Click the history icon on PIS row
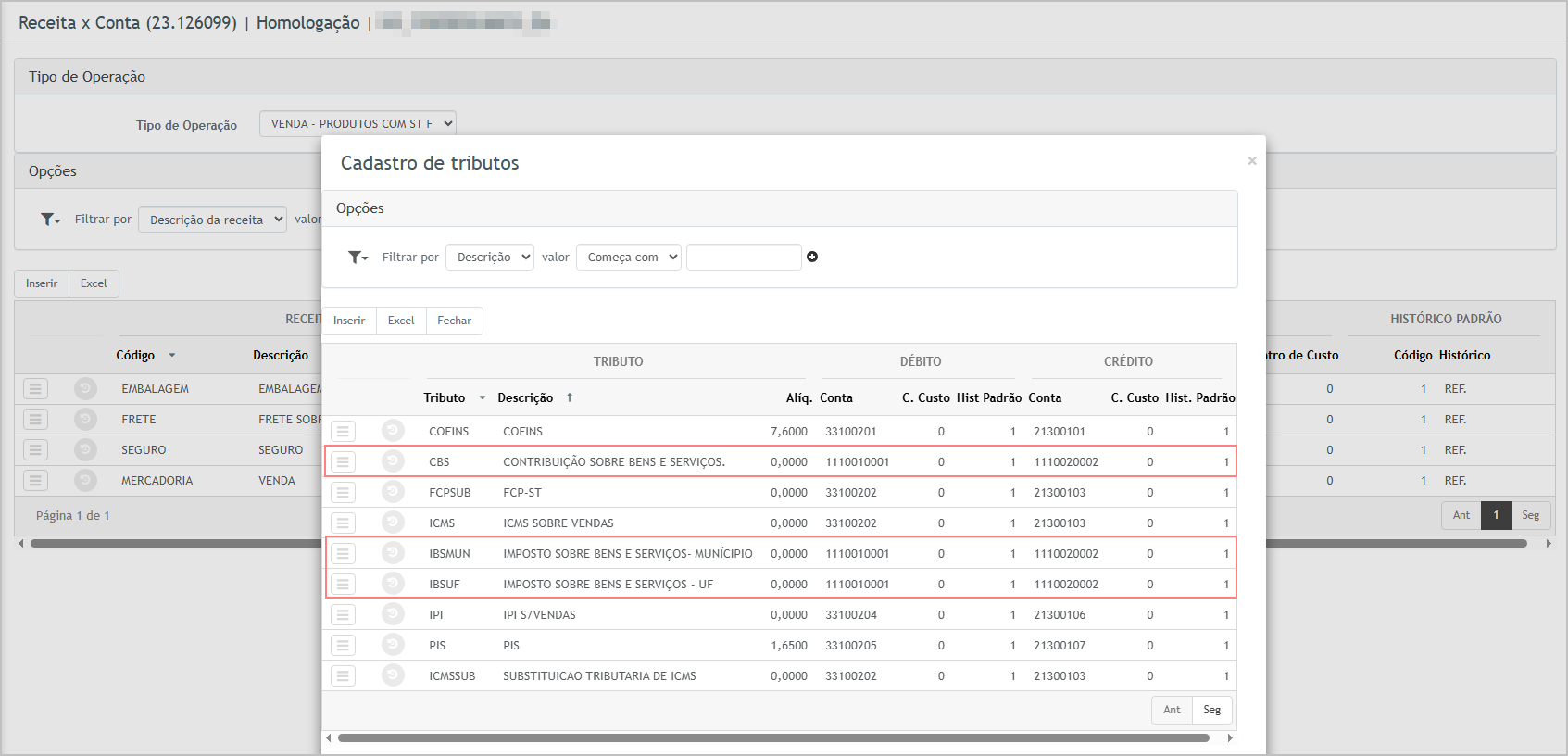The height and width of the screenshot is (756, 1568). point(393,645)
